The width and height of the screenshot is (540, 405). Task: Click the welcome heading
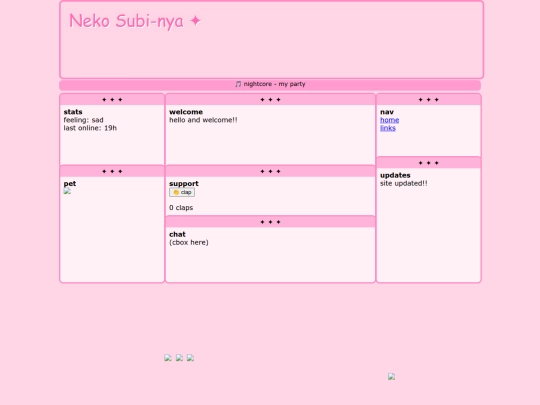(186, 112)
